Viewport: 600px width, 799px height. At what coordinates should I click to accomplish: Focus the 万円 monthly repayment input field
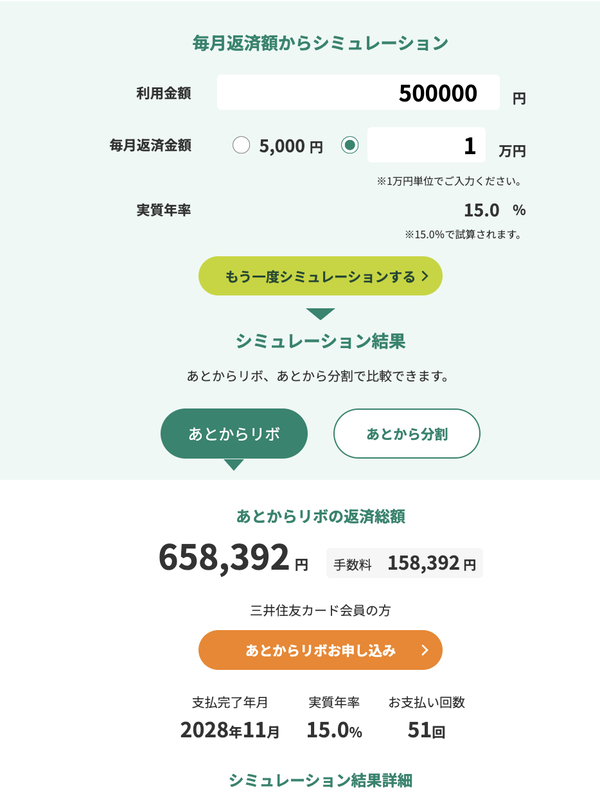(x=426, y=146)
